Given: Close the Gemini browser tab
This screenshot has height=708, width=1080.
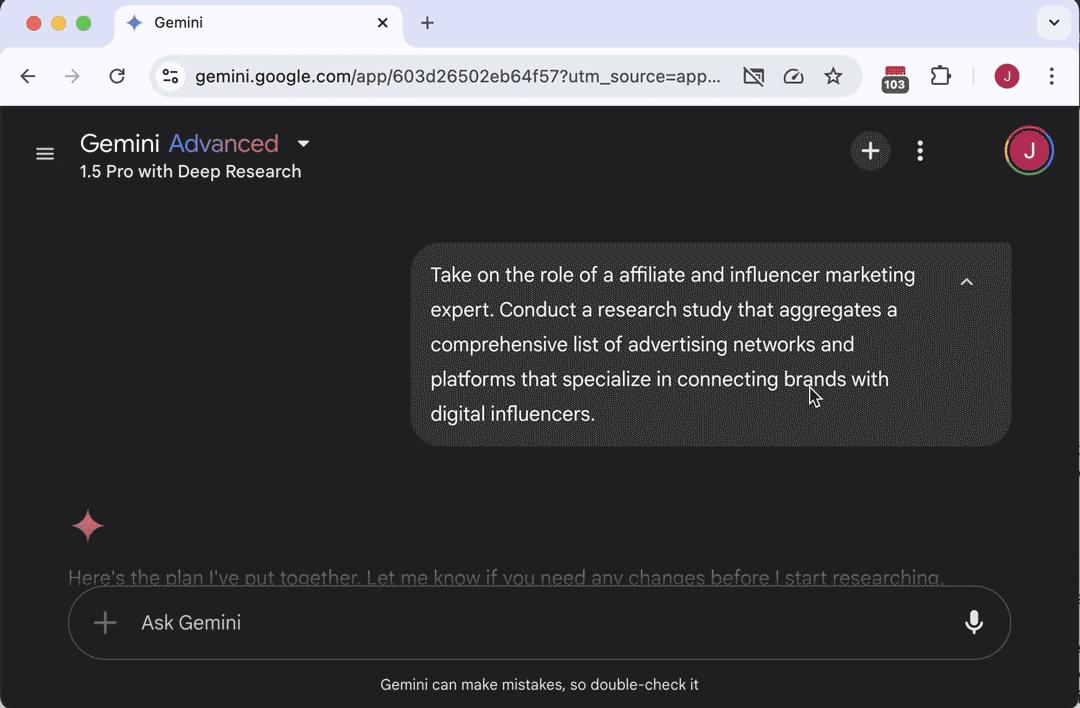Looking at the screenshot, I should point(382,23).
